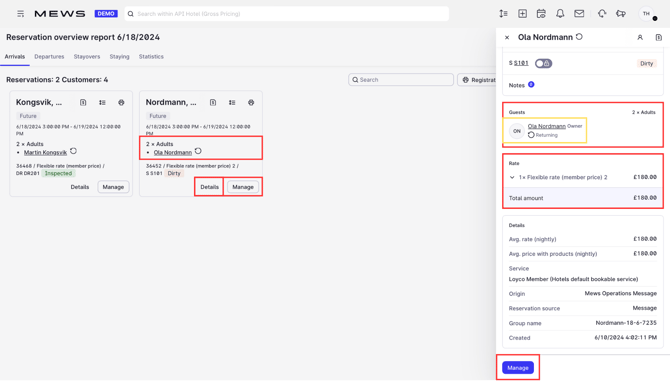
Task: Switch to the Statistics tab
Action: click(x=151, y=56)
